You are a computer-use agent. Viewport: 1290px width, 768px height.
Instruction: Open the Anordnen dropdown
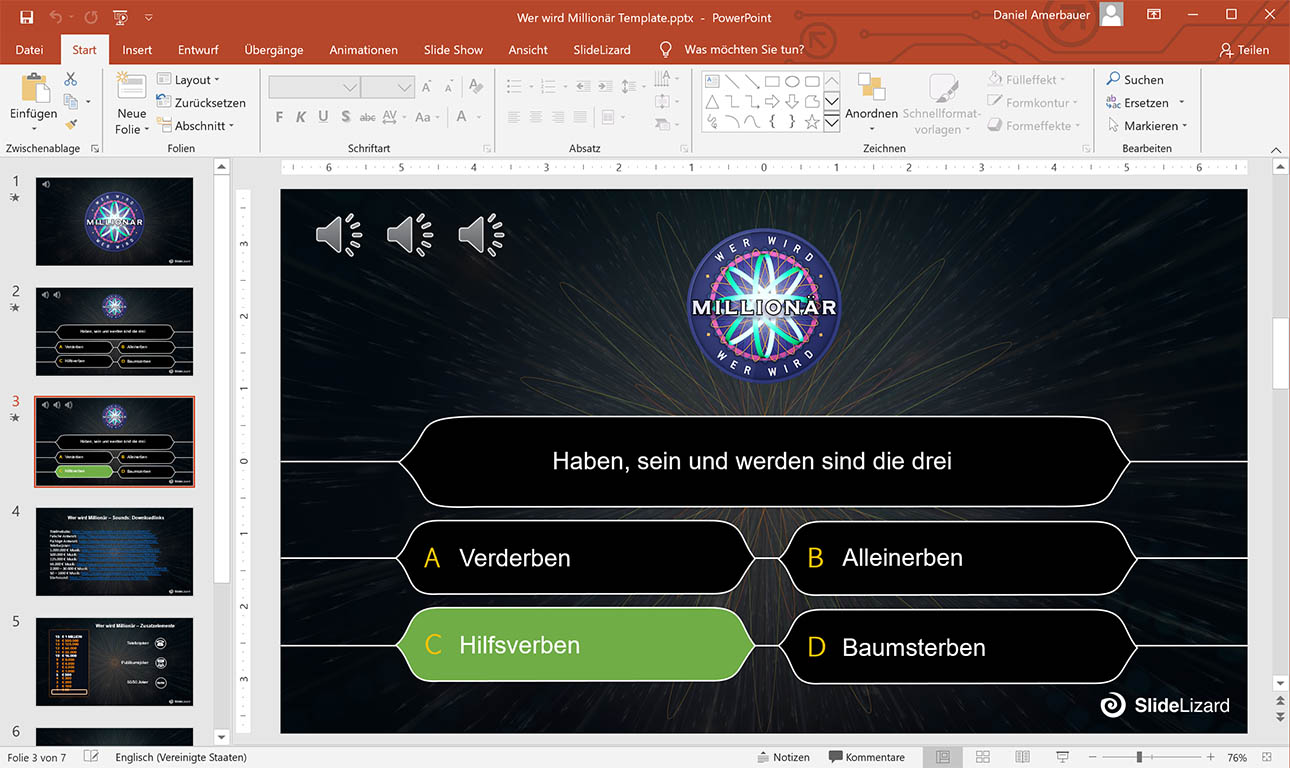coord(871,102)
